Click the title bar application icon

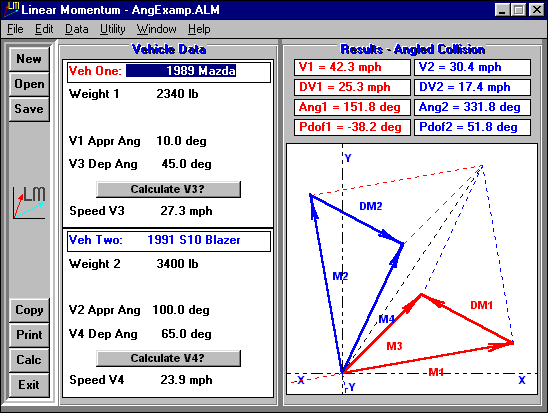click(x=11, y=9)
